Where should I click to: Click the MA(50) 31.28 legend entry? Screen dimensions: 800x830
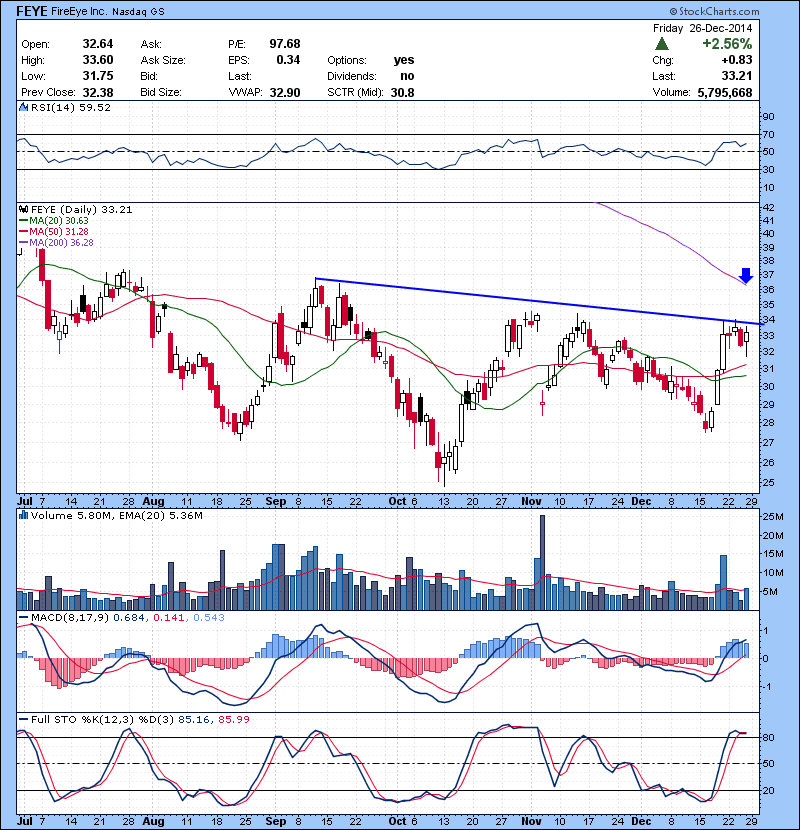[59, 232]
